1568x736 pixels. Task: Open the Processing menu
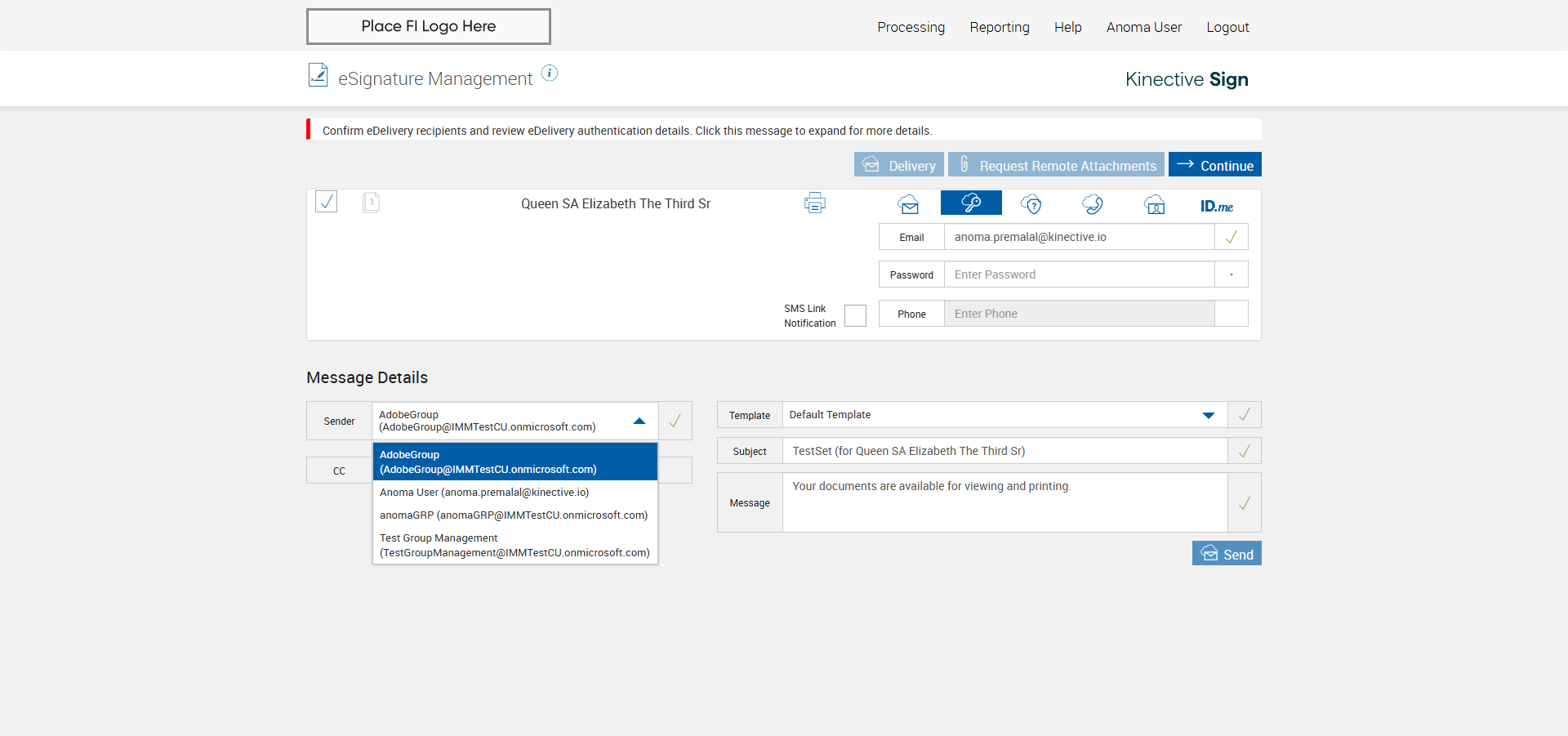point(911,27)
